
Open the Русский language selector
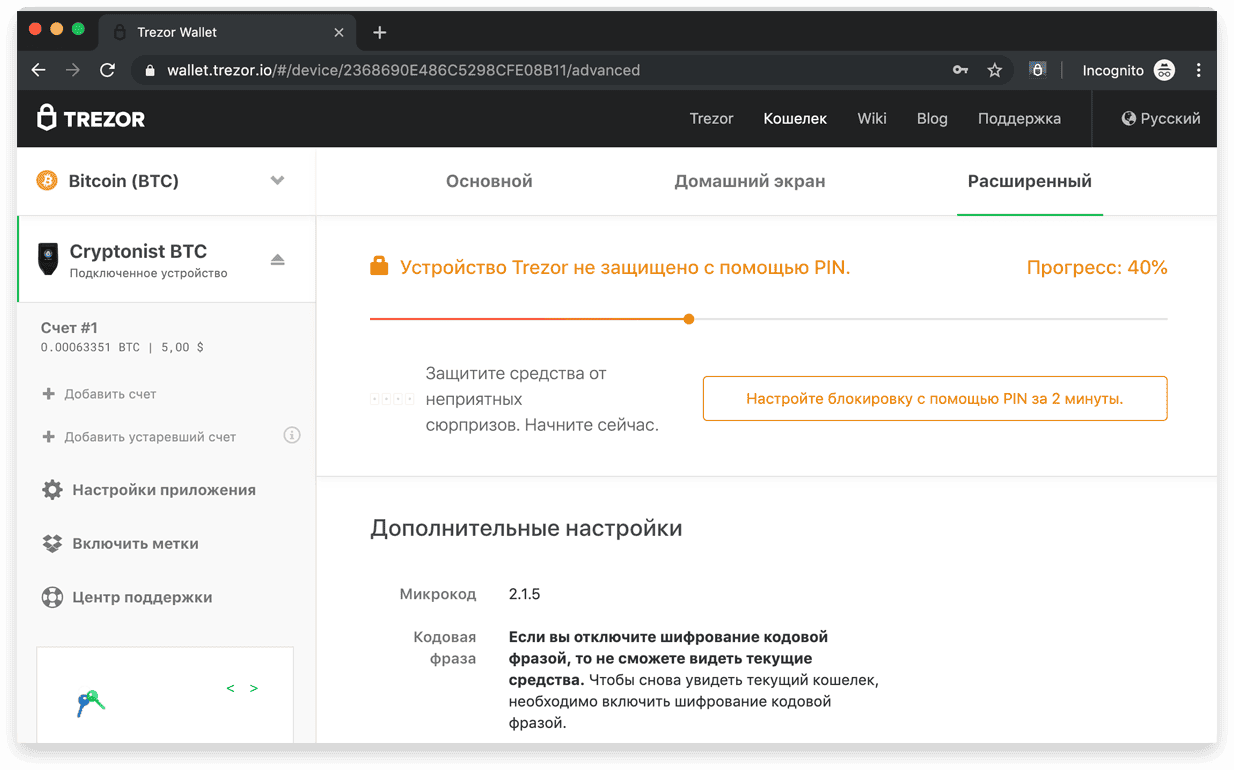point(1161,118)
